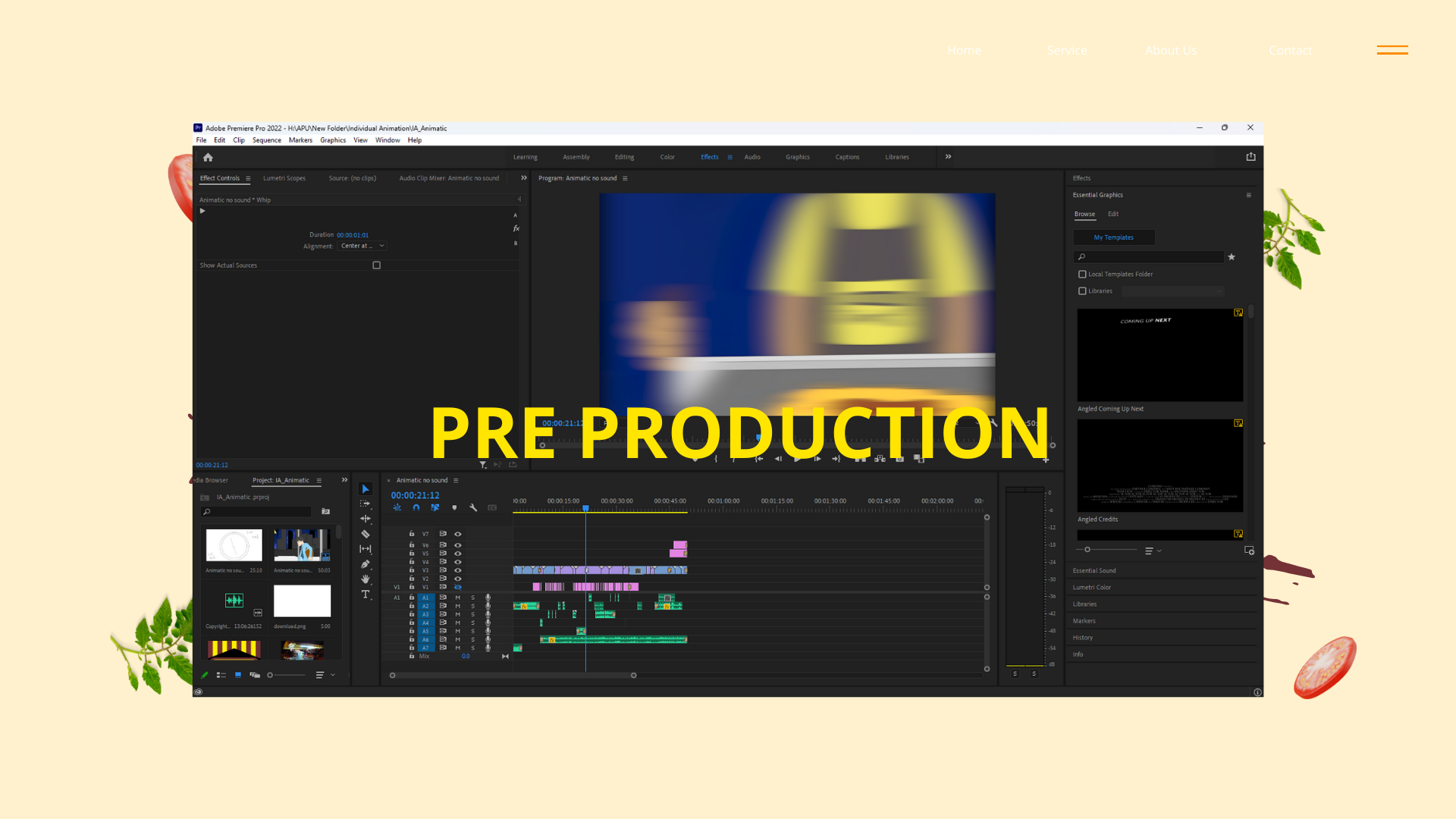Select the Selection arrow tool

point(366,489)
